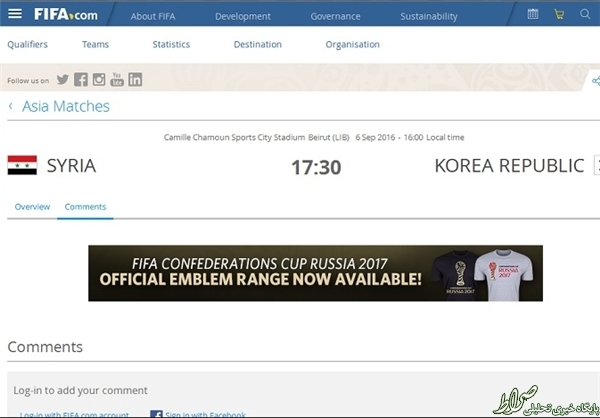Open About FIFA menu
This screenshot has width=600, height=418.
click(153, 16)
